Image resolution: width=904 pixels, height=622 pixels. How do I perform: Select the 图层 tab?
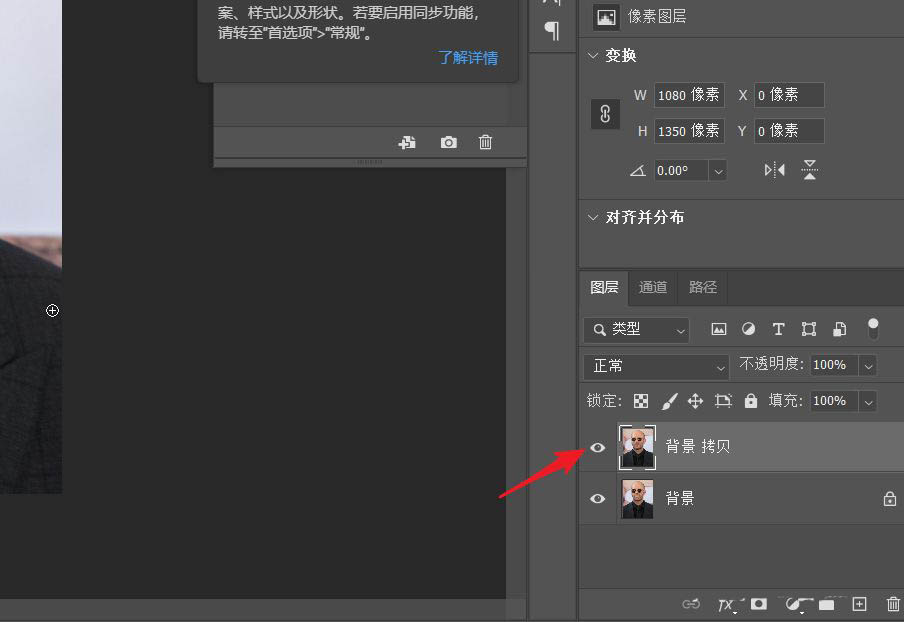point(604,287)
